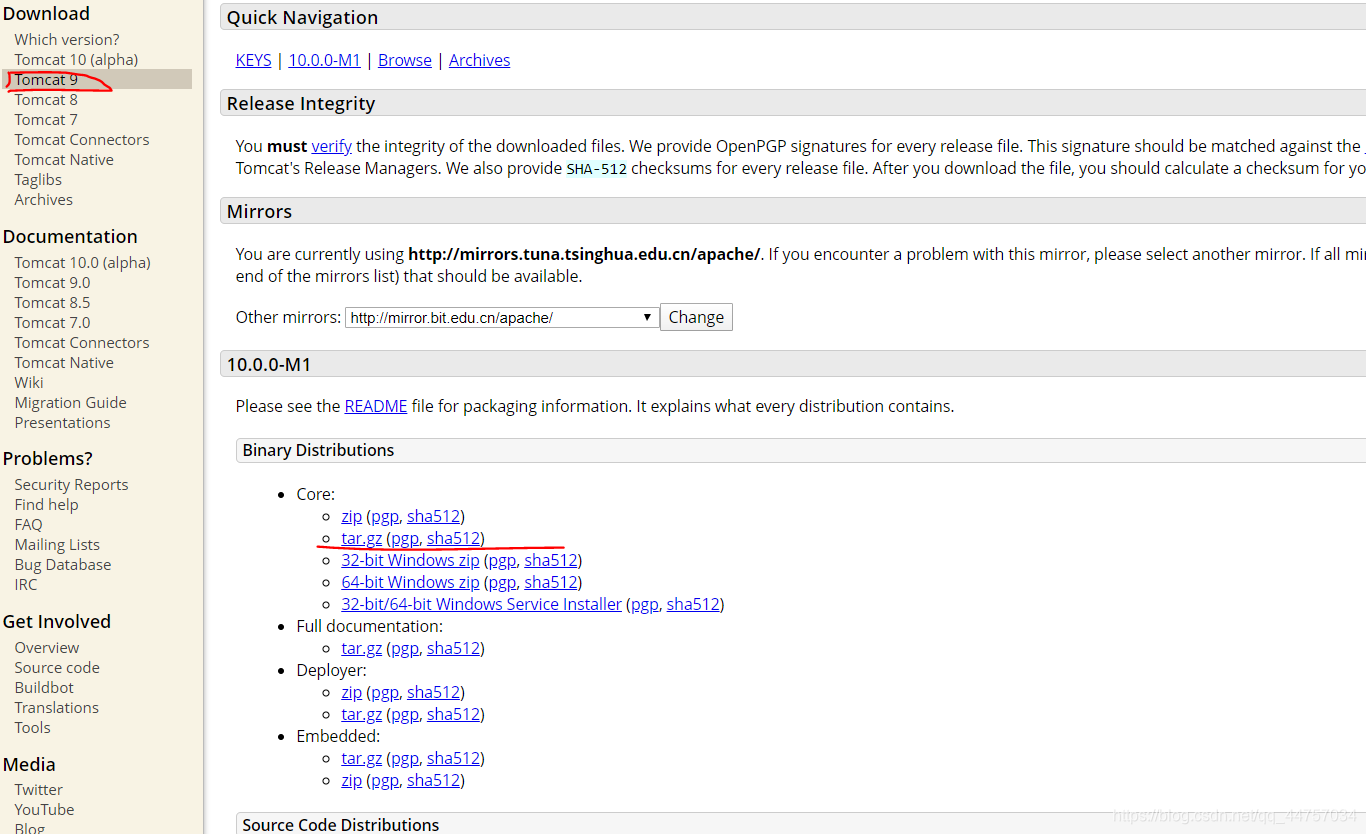Screen dimensions: 1366x834
Task: Open Tomcat 9.0 documentation
Action: [x=52, y=283]
